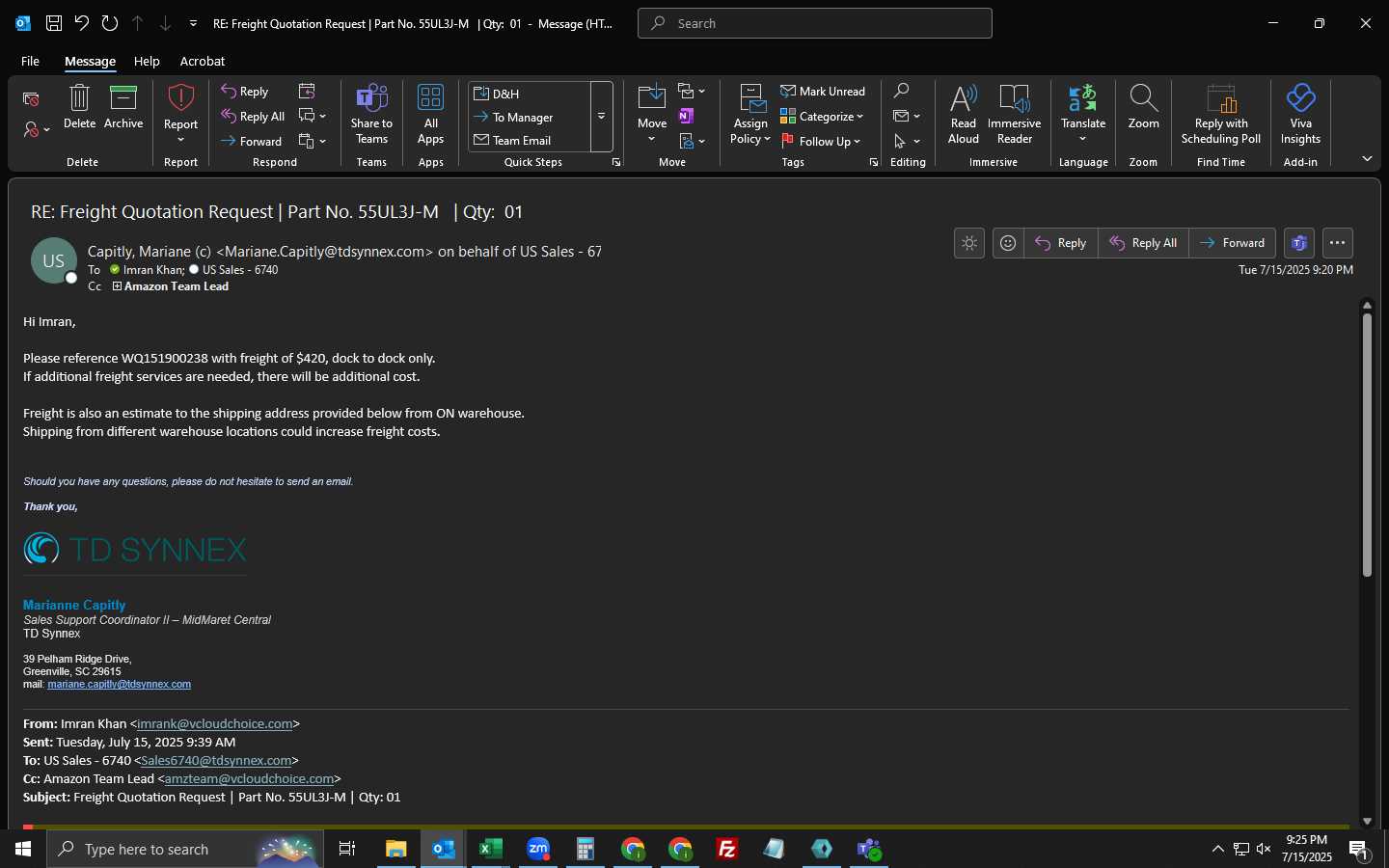The height and width of the screenshot is (868, 1389).
Task: Go to next item down arrow in title bar
Action: [166, 23]
